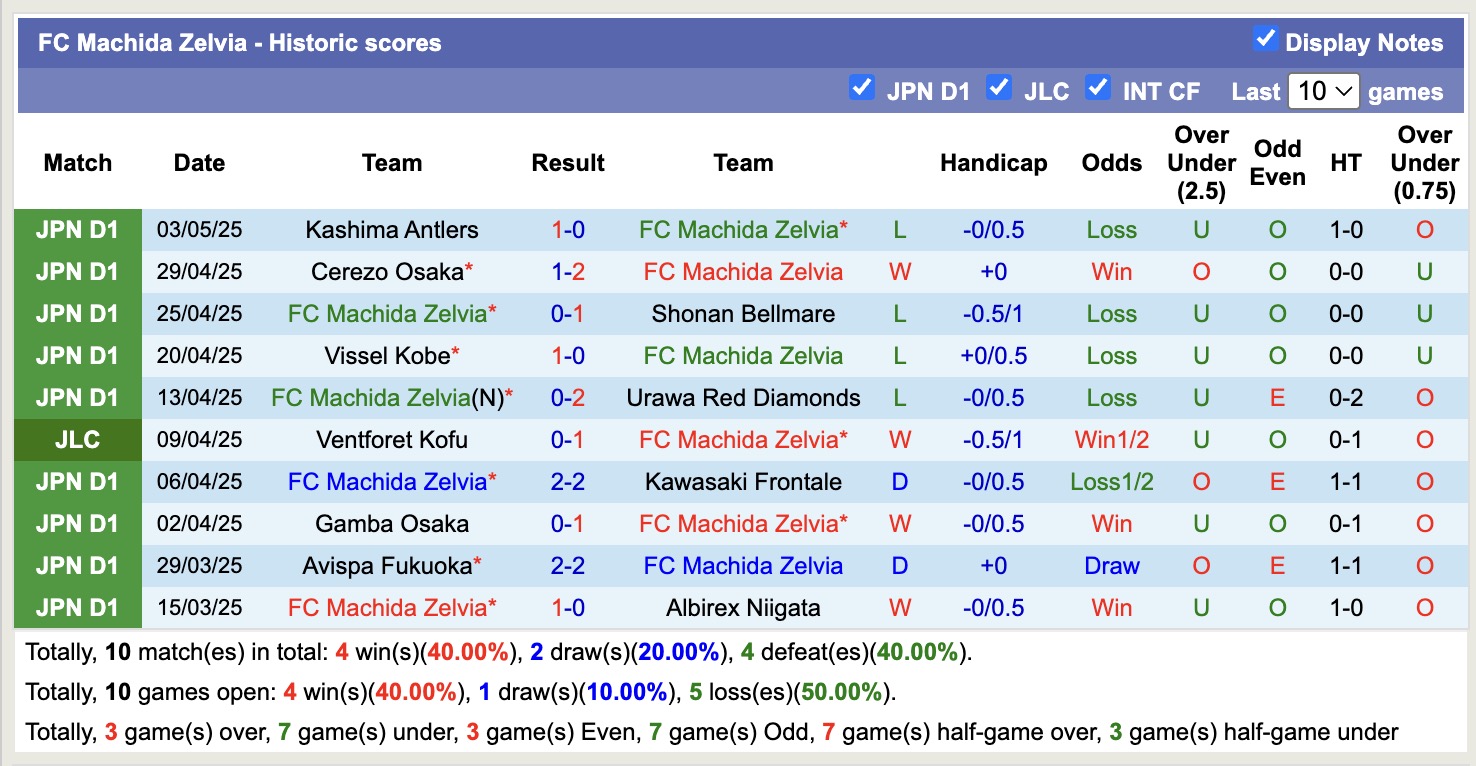
Task: Click the 1-0 result against Kashima Antlers
Action: pos(568,229)
